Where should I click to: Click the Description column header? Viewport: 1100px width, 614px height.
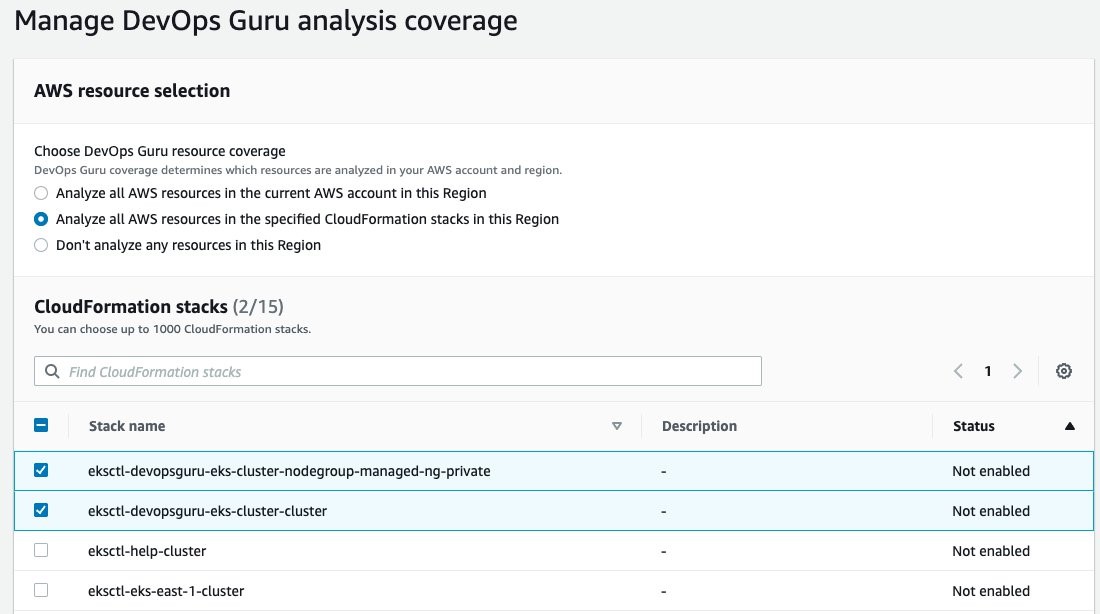[x=699, y=426]
